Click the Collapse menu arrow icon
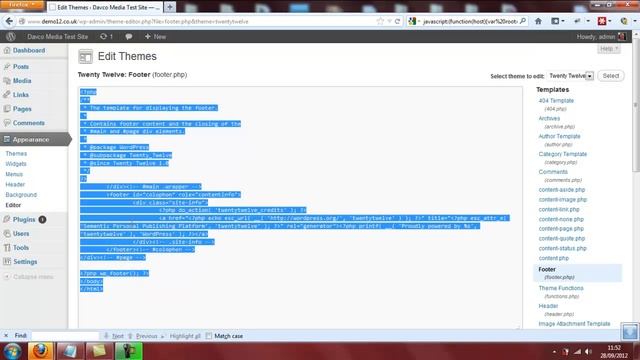The height and width of the screenshot is (360, 640). (x=7, y=277)
